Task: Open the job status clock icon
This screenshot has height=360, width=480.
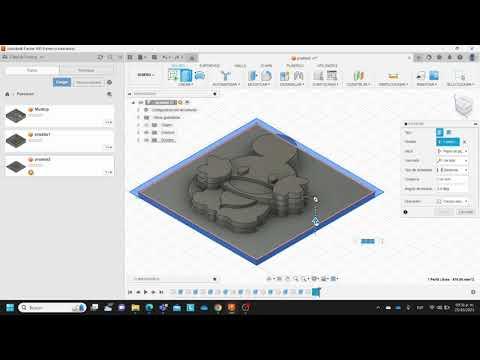Action: 439,57
